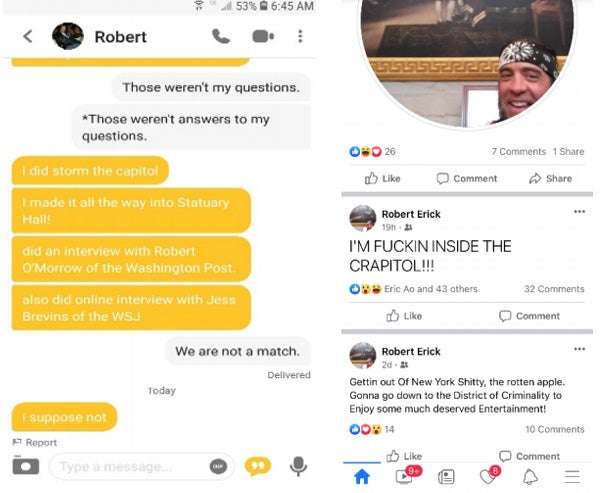Start a video call with Robert
The width and height of the screenshot is (608, 493).
(x=263, y=36)
